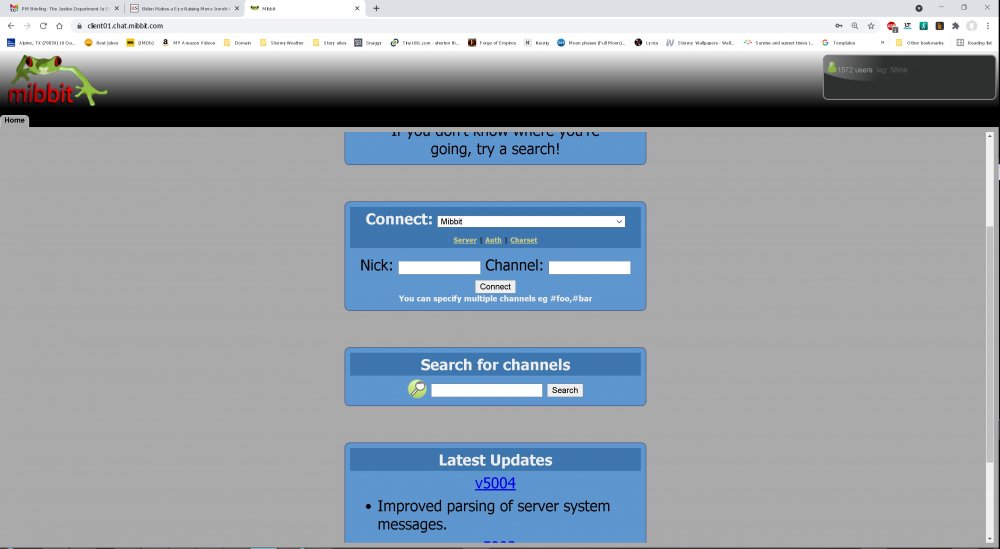Expand the hidden bookmarks overflow chevron
This screenshot has height=549, width=1000.
tap(882, 43)
